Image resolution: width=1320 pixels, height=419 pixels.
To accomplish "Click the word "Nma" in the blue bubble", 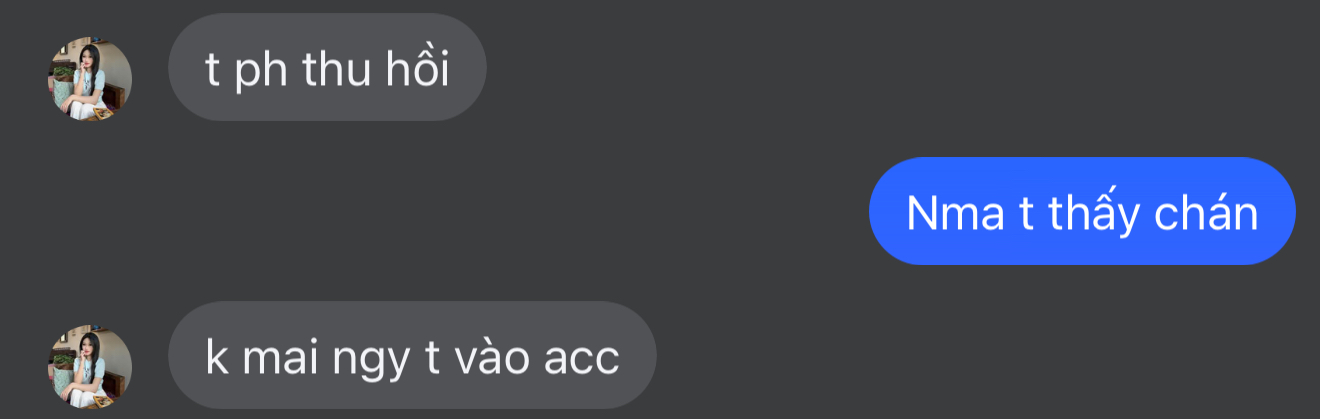I will pyautogui.click(x=955, y=214).
